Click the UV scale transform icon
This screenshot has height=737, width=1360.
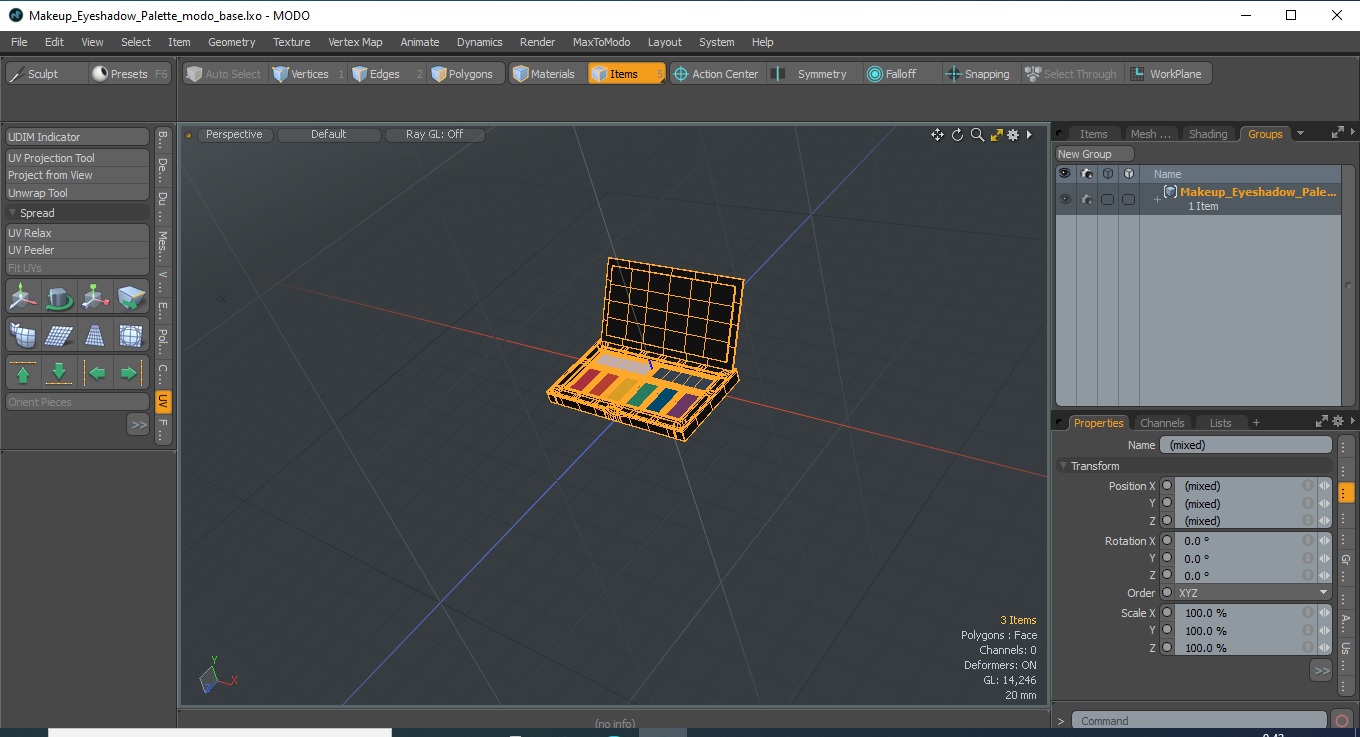pos(95,297)
